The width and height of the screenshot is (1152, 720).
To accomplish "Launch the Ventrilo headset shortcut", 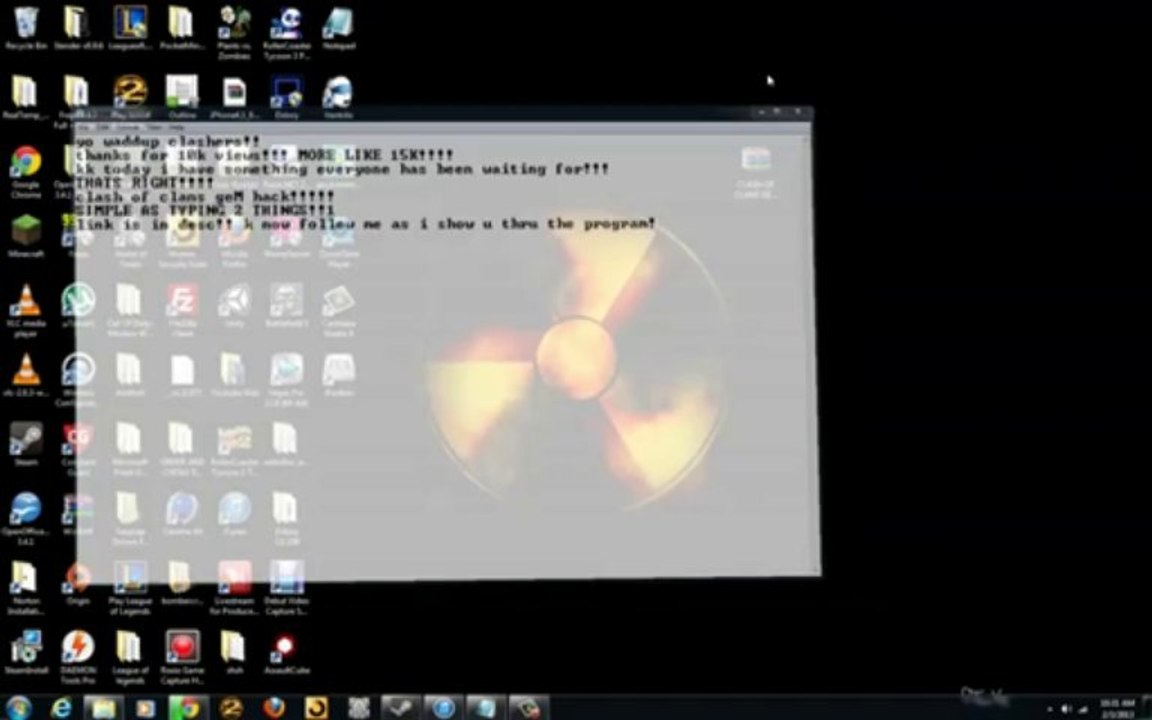I will [338, 97].
